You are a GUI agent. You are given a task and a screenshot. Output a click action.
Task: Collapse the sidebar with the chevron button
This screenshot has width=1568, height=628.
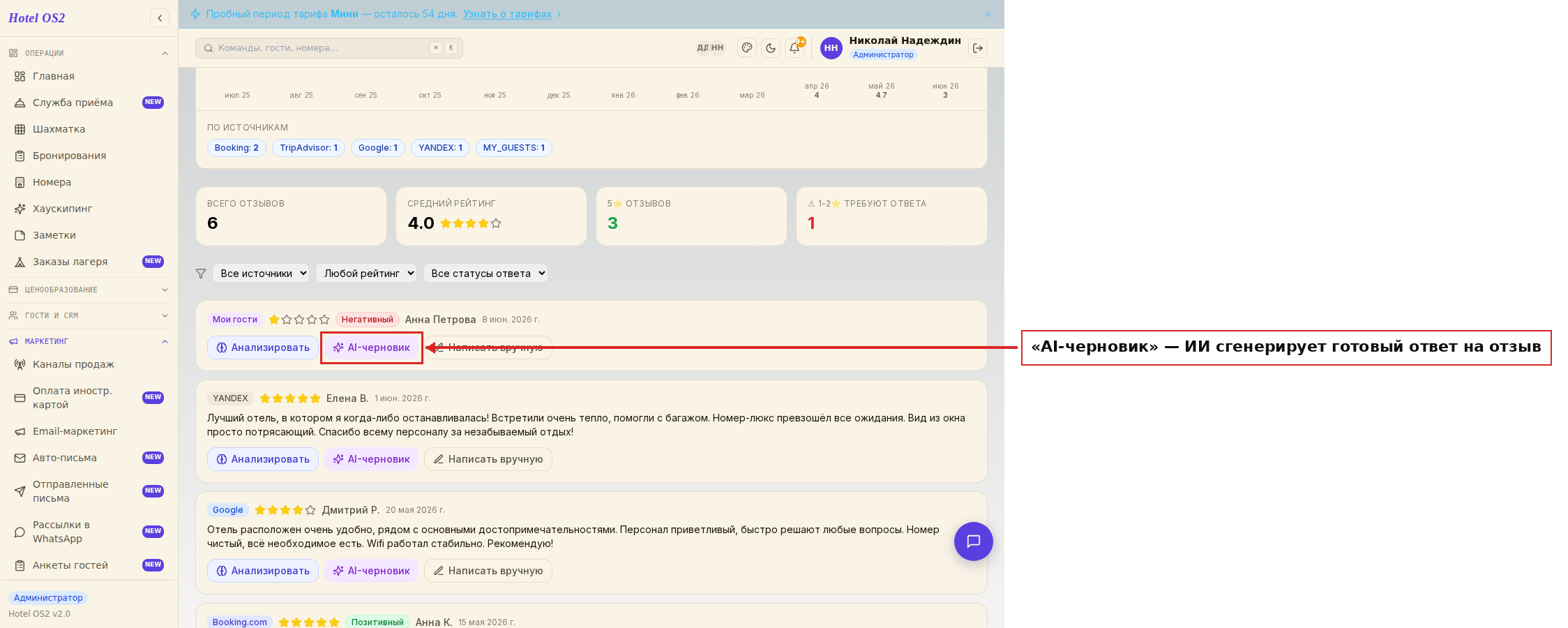click(160, 18)
